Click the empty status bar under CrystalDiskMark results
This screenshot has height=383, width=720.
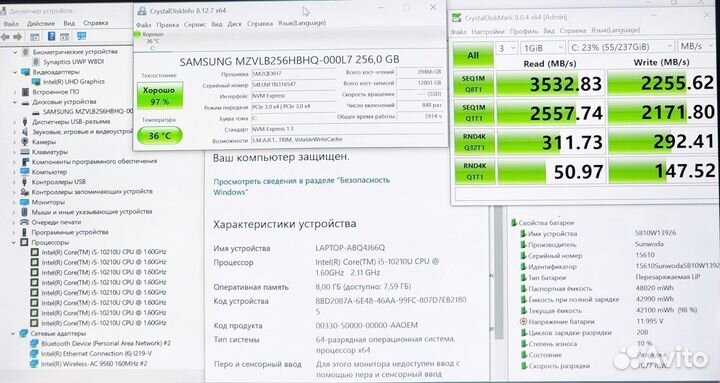pos(584,194)
